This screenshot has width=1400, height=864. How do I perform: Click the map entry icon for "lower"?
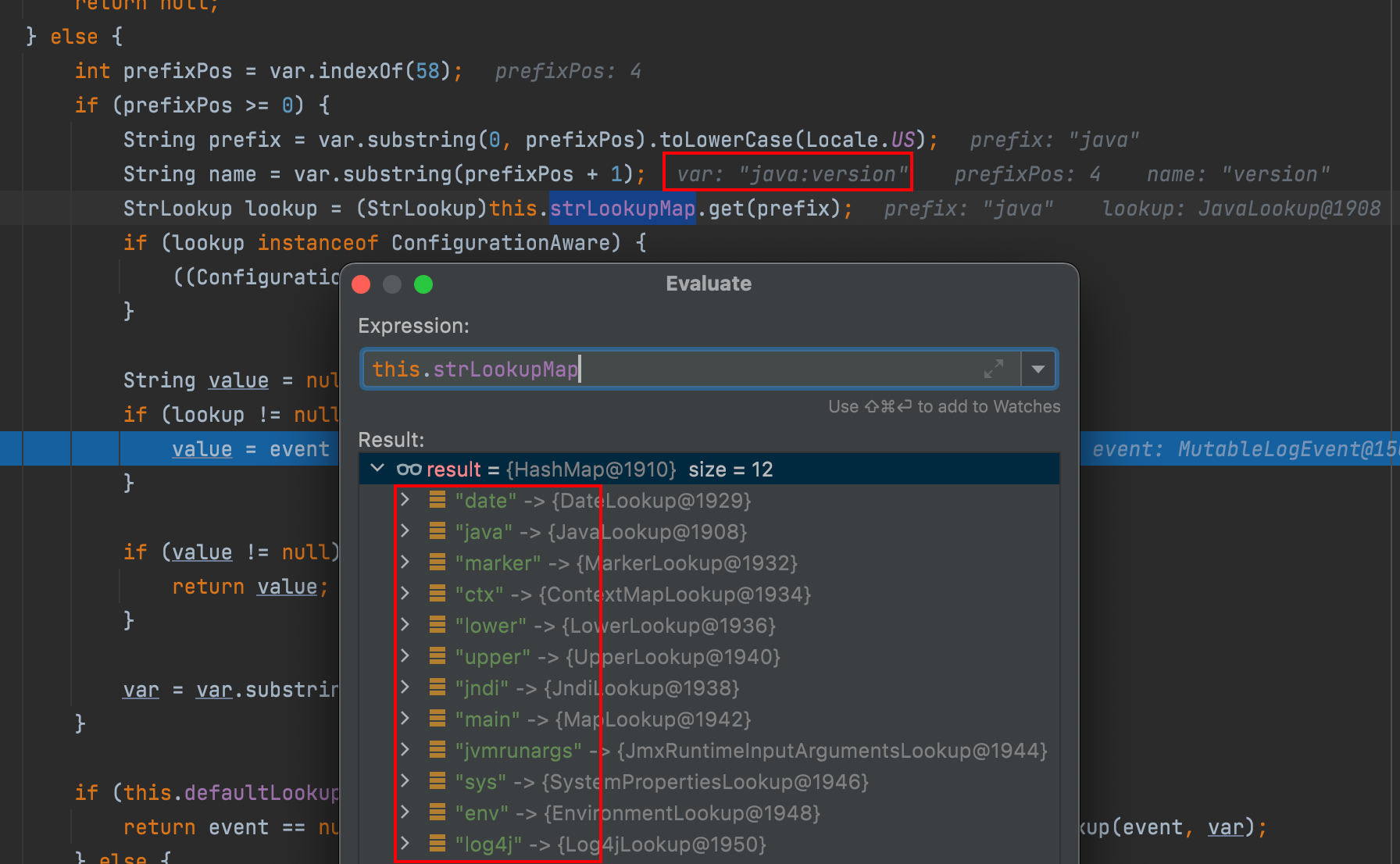click(437, 625)
